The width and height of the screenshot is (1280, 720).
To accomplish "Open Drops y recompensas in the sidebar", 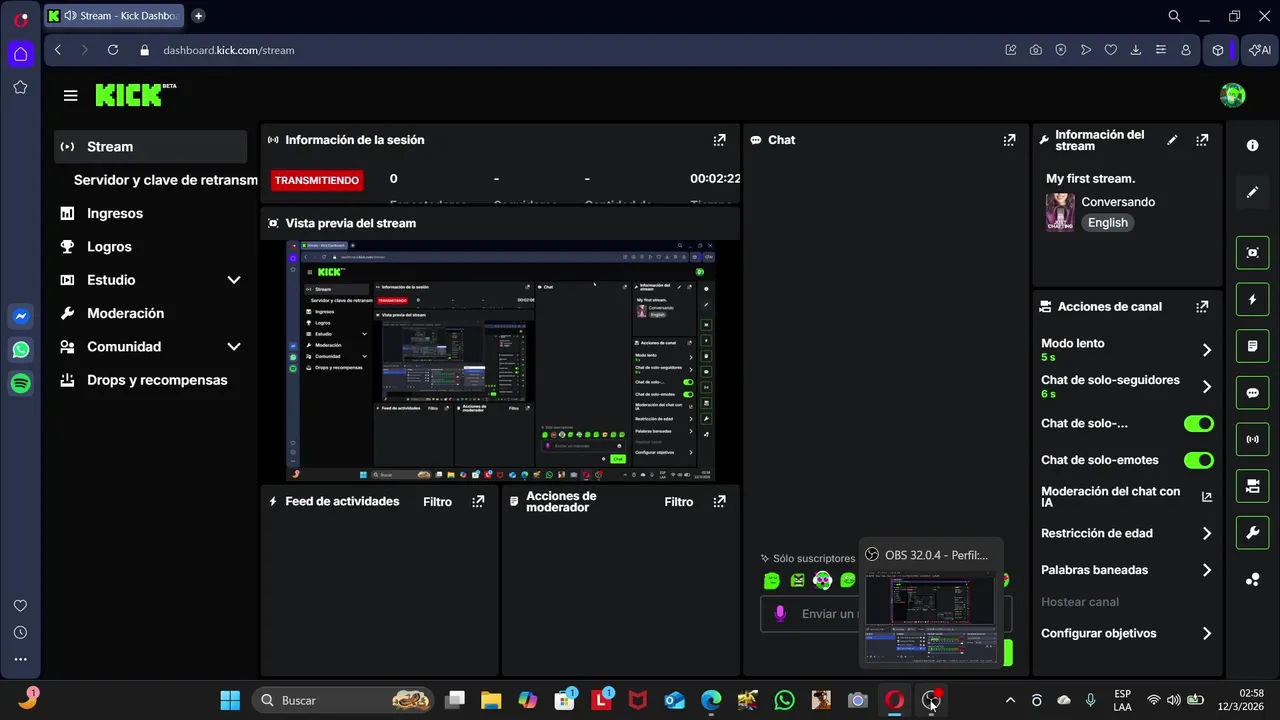I will (x=151, y=380).
